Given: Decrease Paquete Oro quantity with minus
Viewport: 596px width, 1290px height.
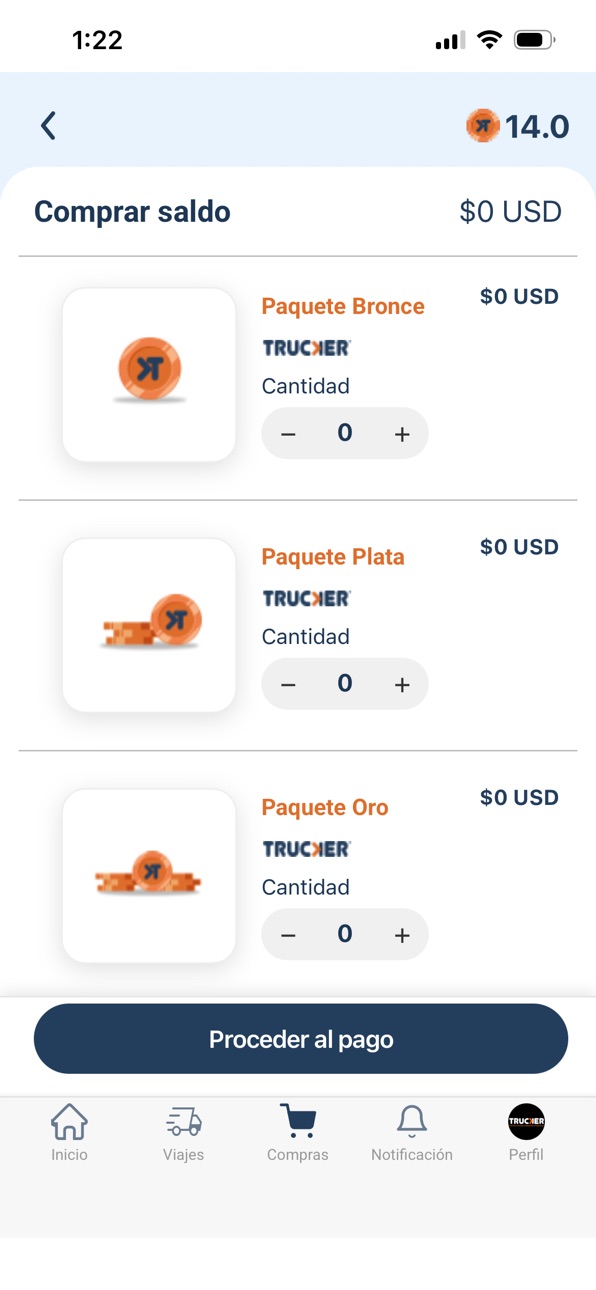Looking at the screenshot, I should tap(288, 935).
